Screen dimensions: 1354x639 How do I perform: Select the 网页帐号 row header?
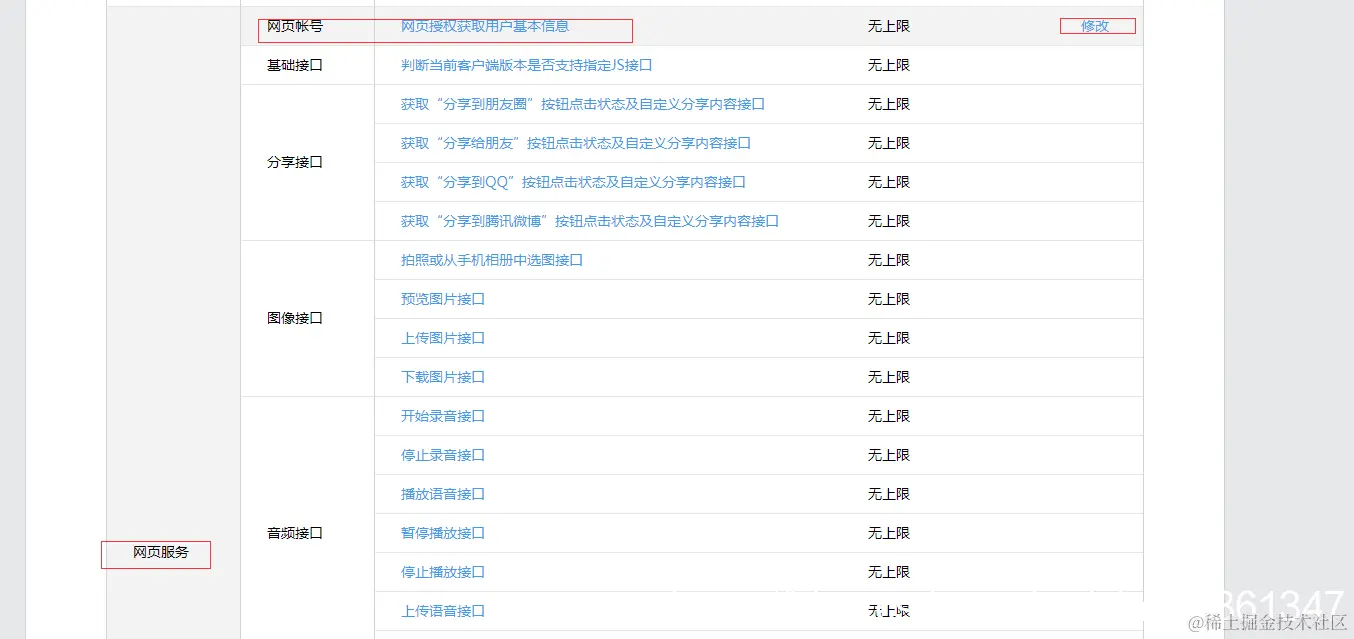coord(290,27)
